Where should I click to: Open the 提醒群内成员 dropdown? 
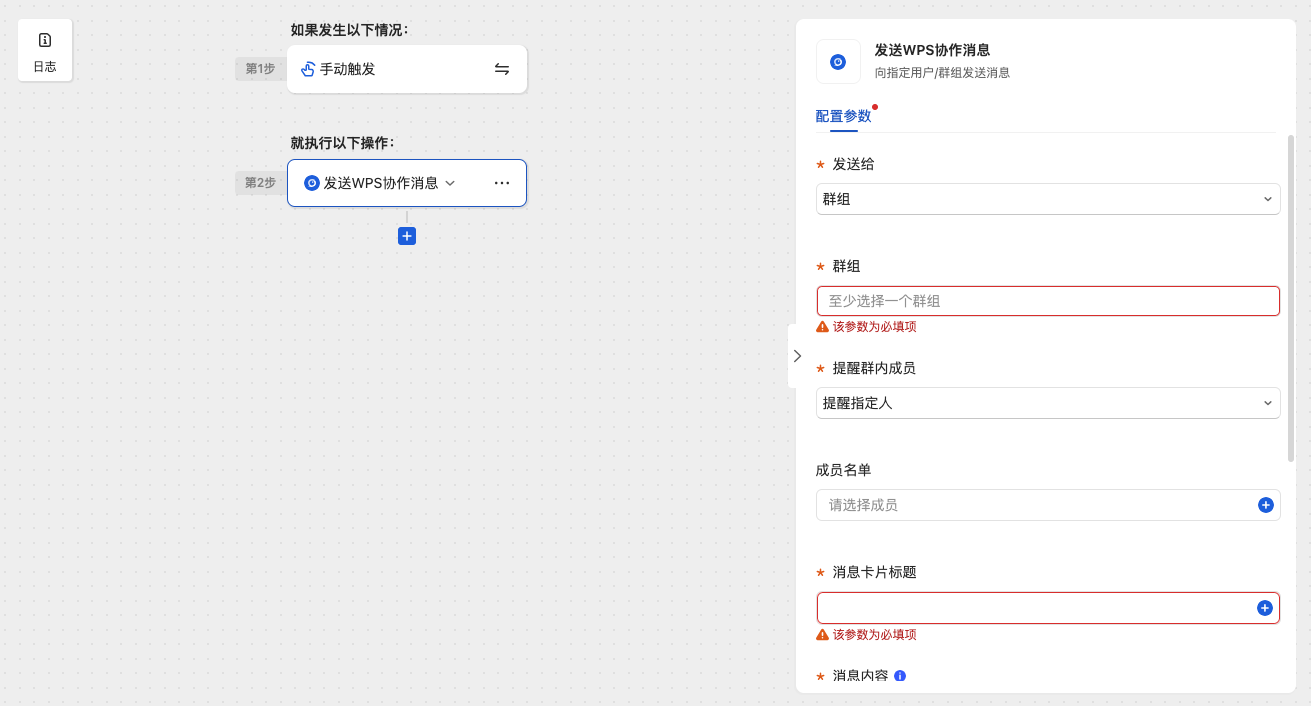(x=1047, y=403)
